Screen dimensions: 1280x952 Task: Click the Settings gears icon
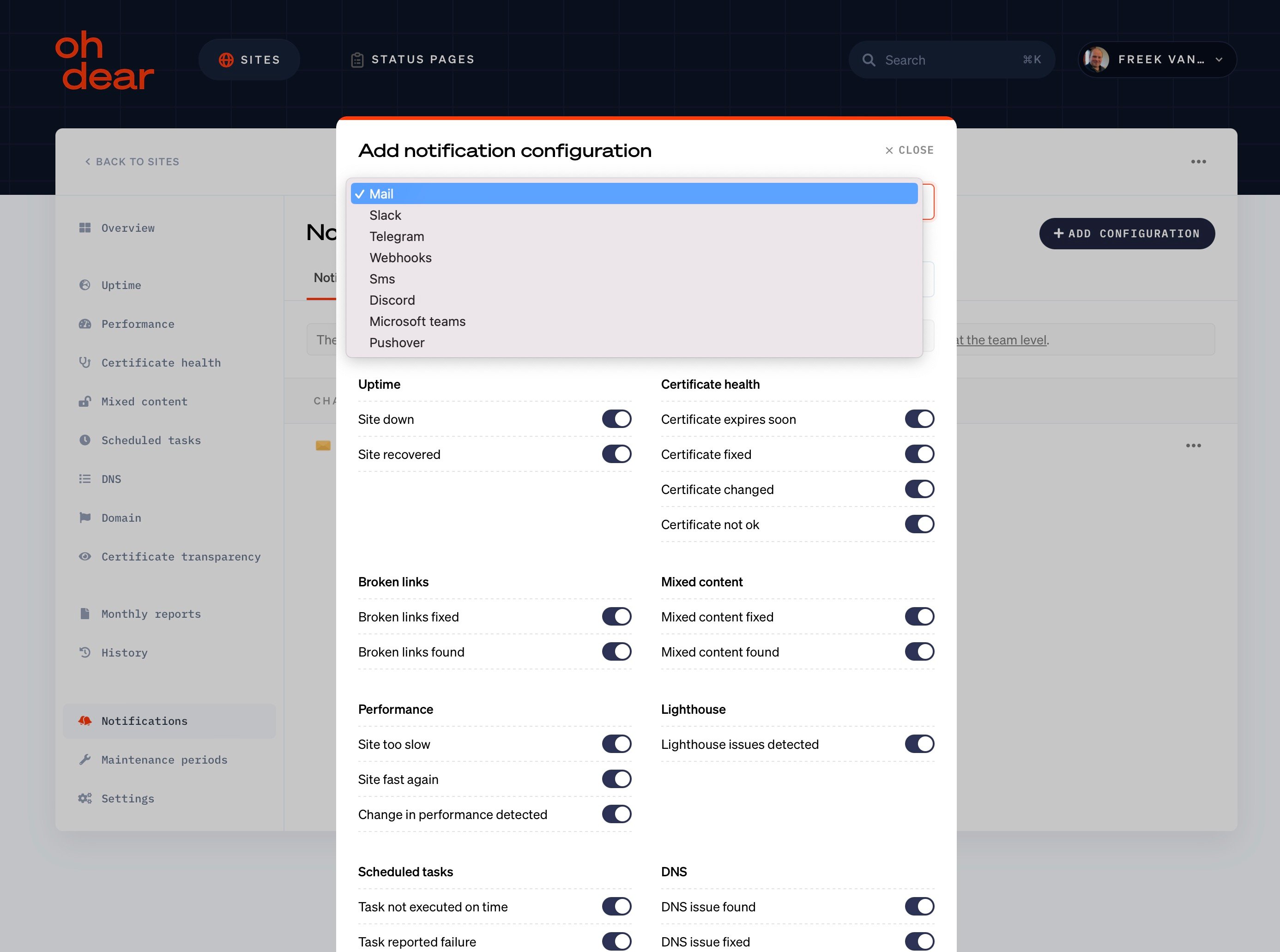(x=85, y=798)
